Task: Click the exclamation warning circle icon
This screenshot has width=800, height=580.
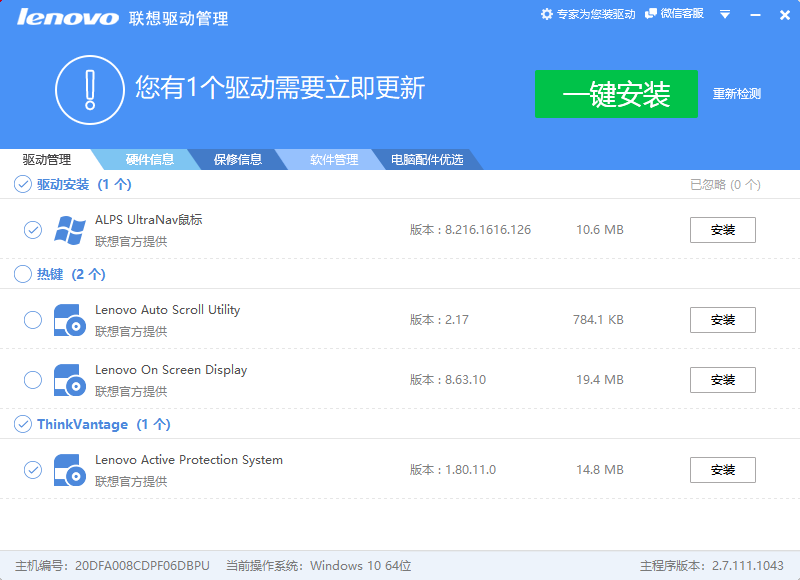Action: click(x=90, y=90)
